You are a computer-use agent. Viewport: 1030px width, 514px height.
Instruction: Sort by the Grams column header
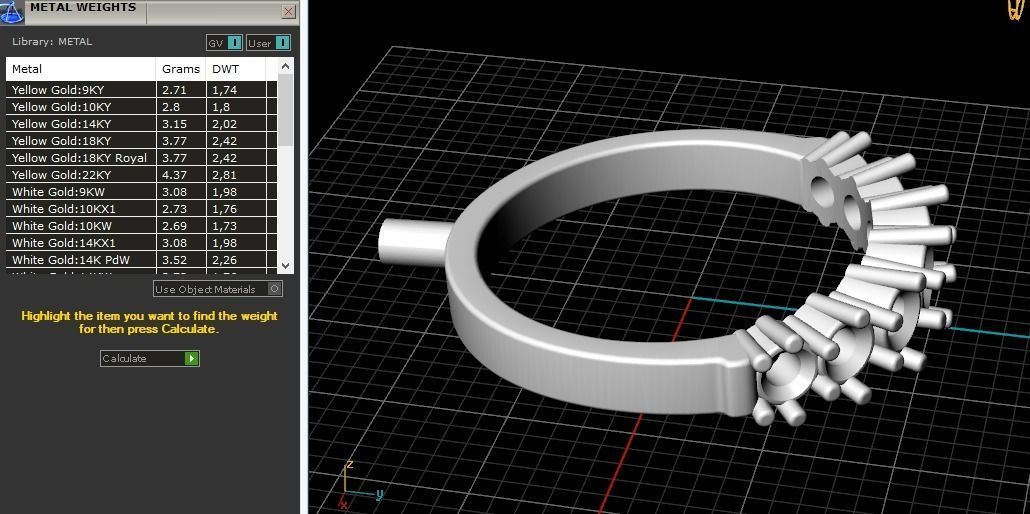tap(181, 69)
